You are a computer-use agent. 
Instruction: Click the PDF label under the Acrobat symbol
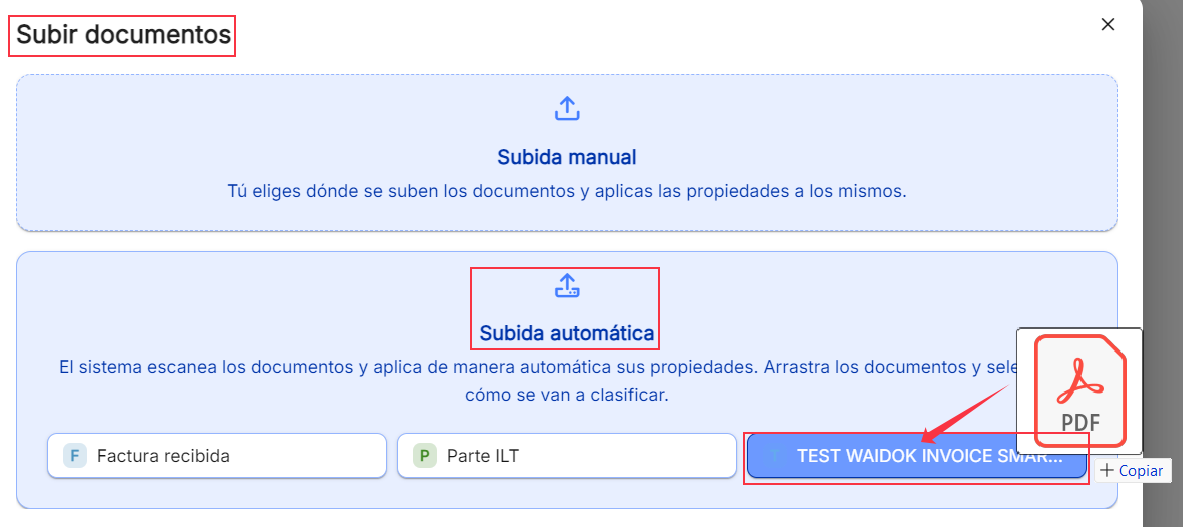pos(1080,421)
